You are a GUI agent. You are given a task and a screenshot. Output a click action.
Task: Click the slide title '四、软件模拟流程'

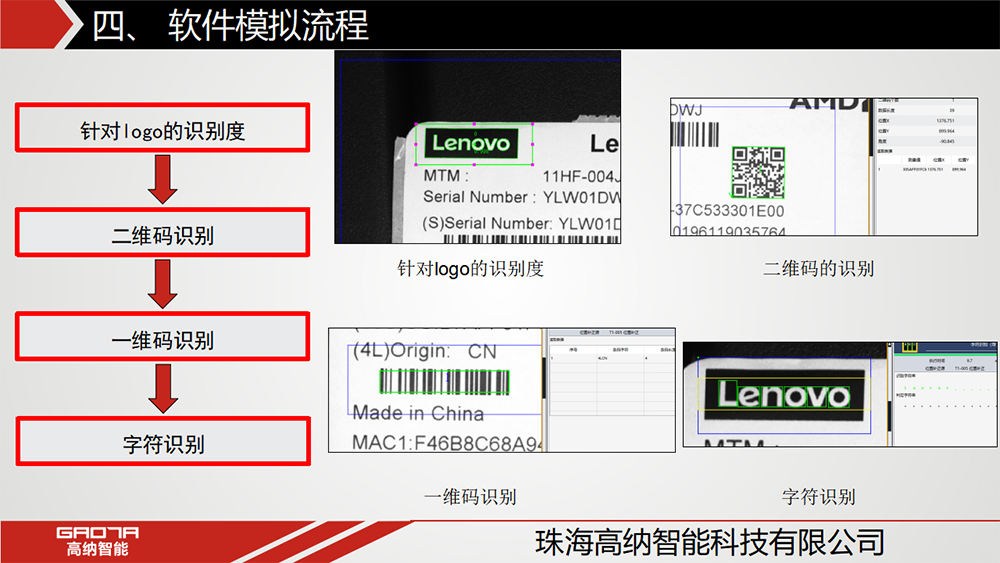click(x=230, y=26)
